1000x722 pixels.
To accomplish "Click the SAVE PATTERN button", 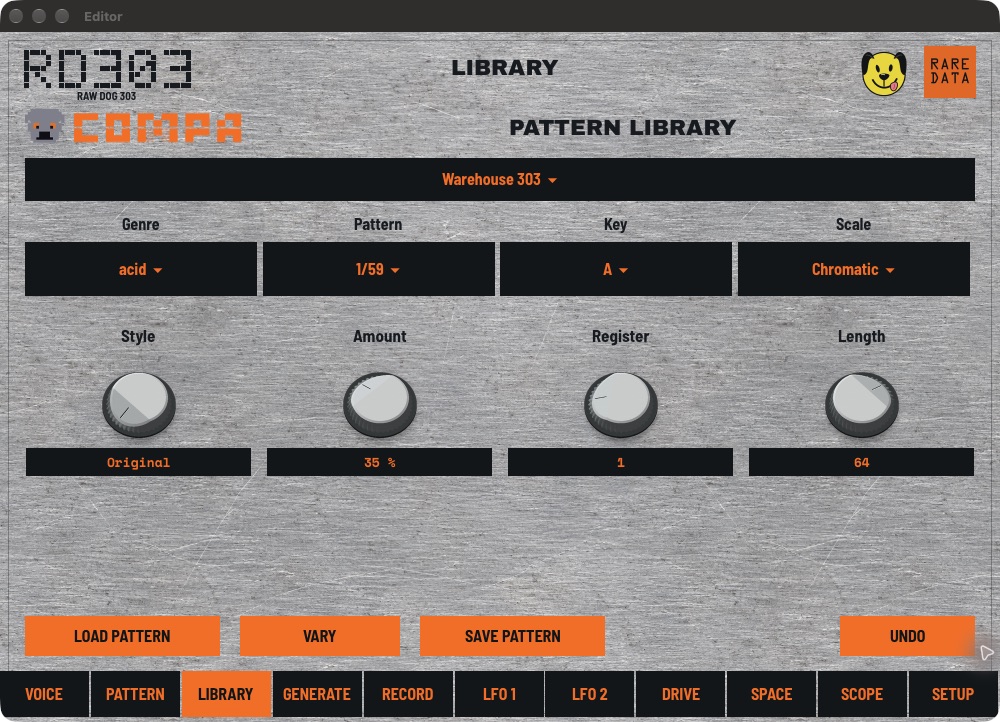I will [512, 636].
